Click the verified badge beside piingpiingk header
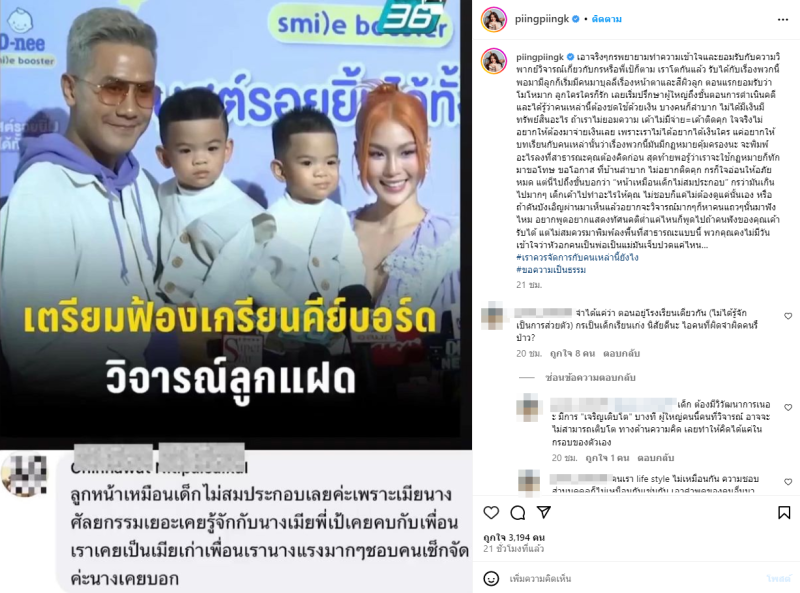Image resolution: width=800 pixels, height=593 pixels. pos(576,19)
